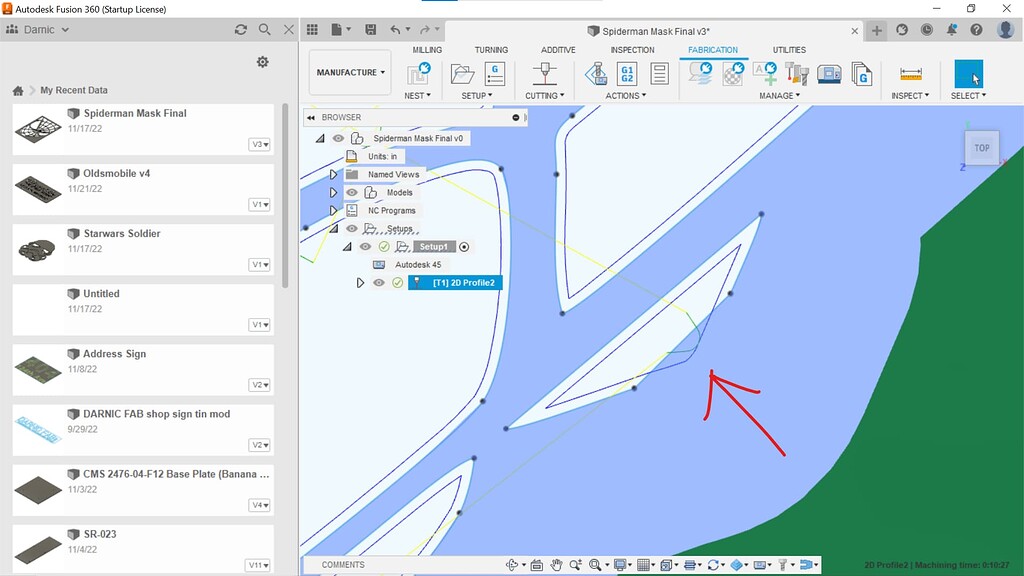Toggle visibility of Spiderman Mask Final v0
This screenshot has height=576, width=1024.
(x=337, y=138)
